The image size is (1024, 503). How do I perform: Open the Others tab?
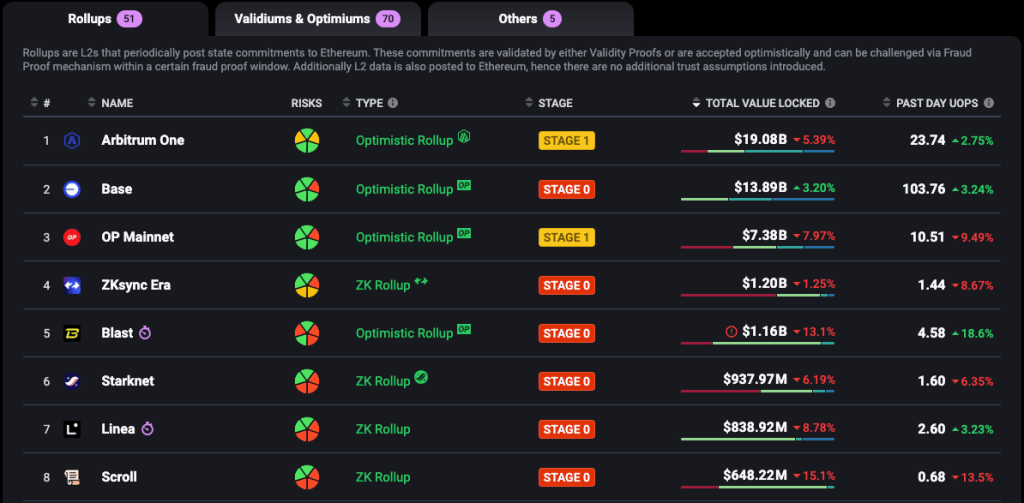point(530,19)
